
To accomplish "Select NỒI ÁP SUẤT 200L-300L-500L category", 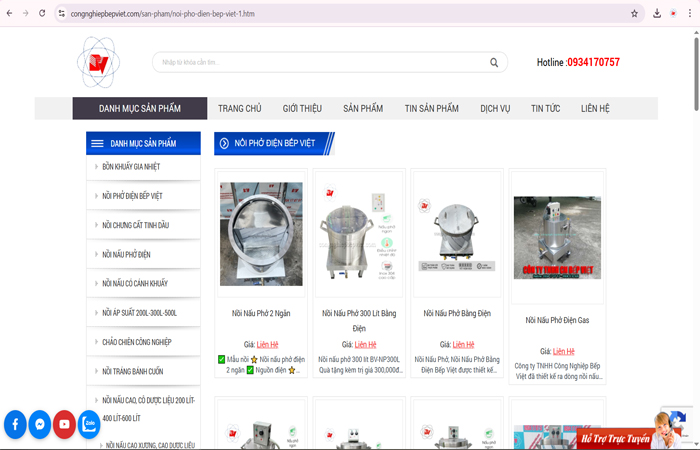I will click(x=143, y=313).
